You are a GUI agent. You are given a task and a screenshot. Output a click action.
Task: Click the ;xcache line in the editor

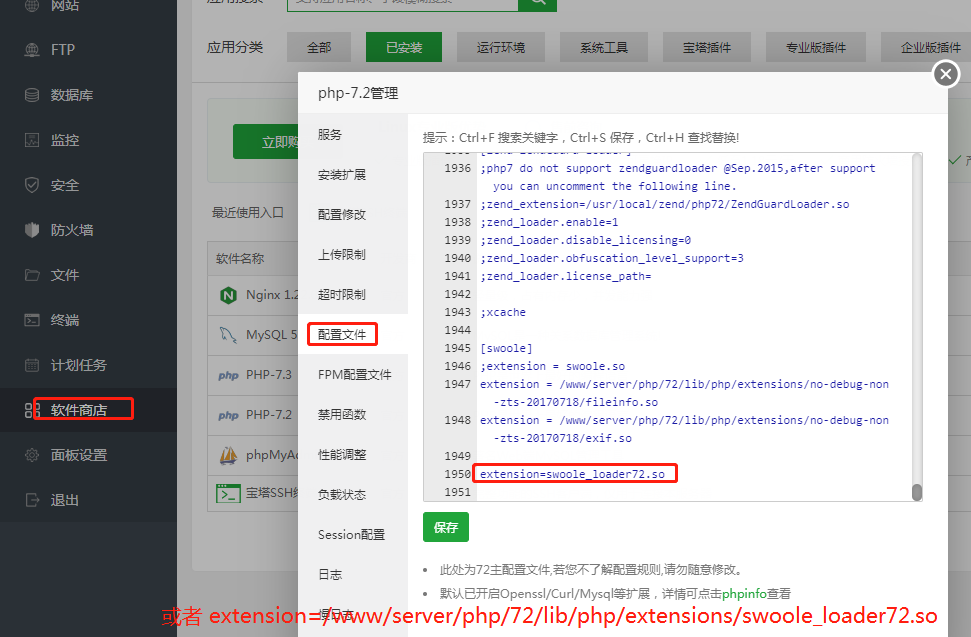(503, 313)
